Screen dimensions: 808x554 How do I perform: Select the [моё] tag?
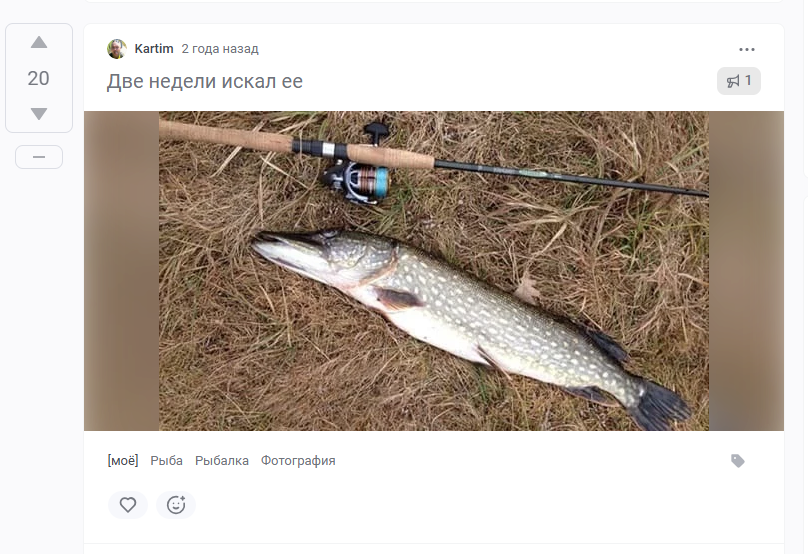123,461
